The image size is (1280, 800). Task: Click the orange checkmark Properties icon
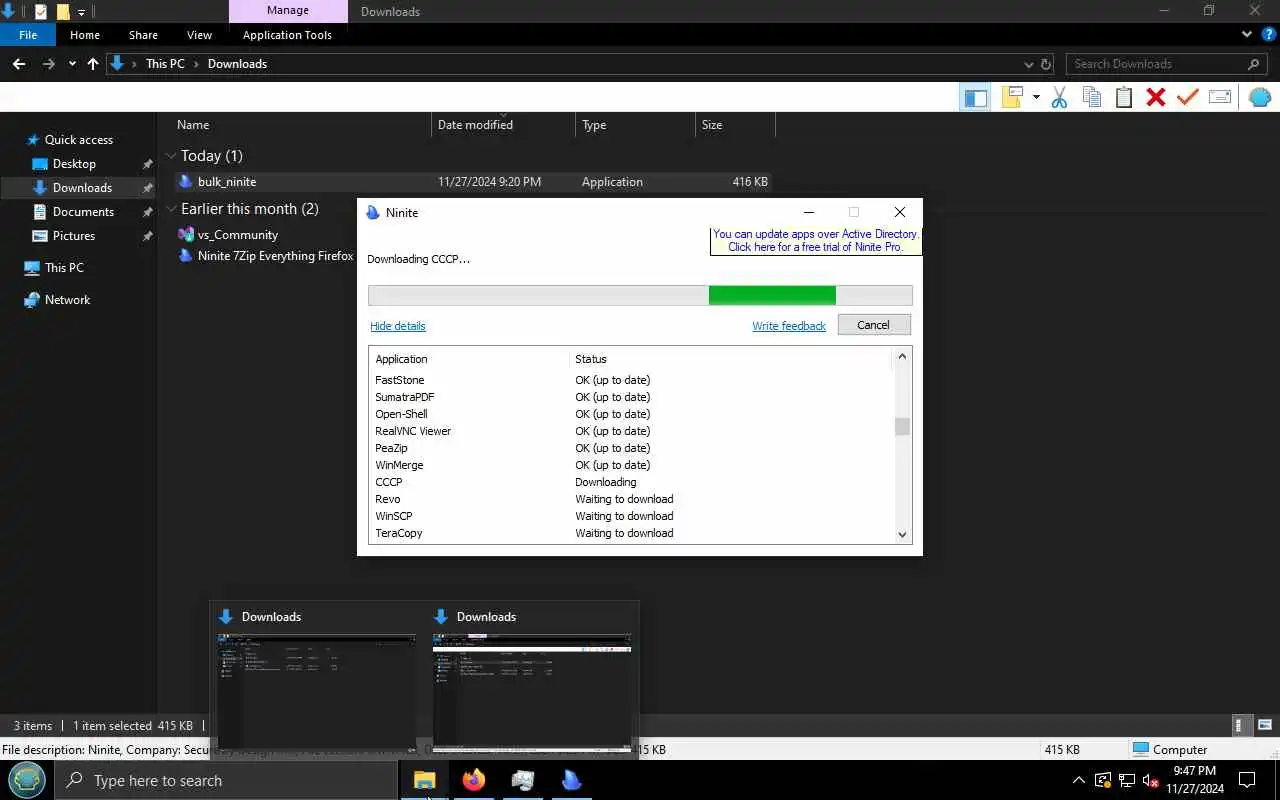coord(1188,97)
